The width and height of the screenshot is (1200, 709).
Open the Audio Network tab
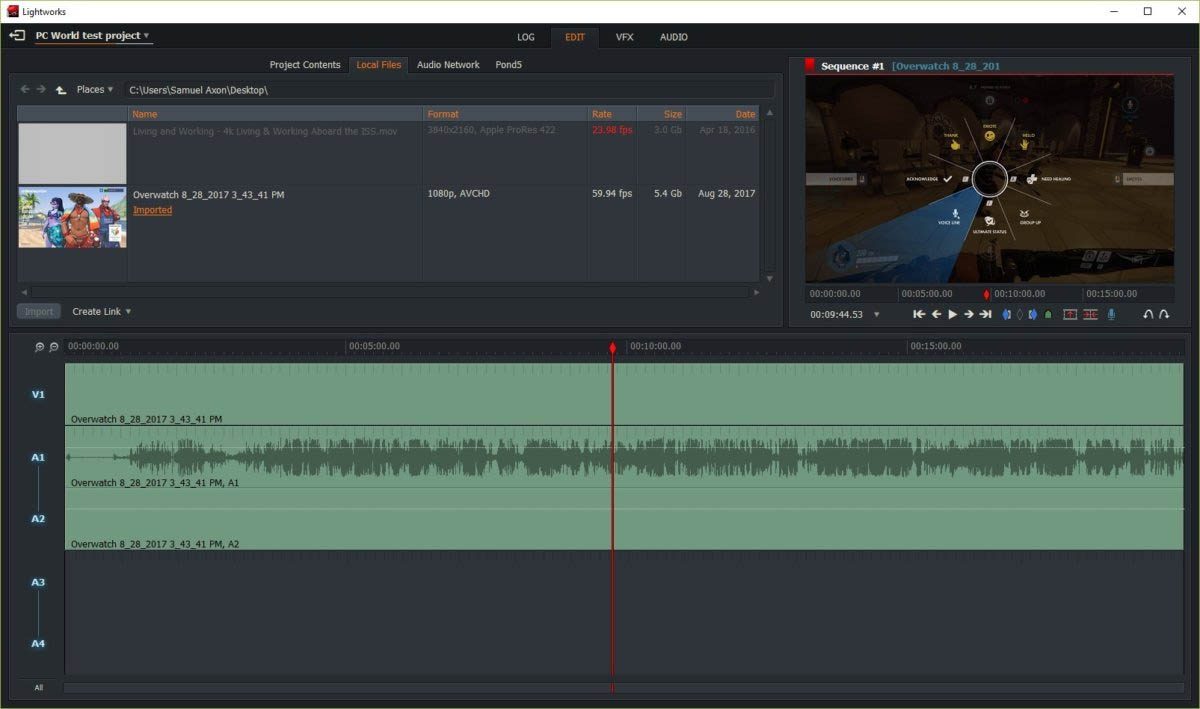point(448,65)
